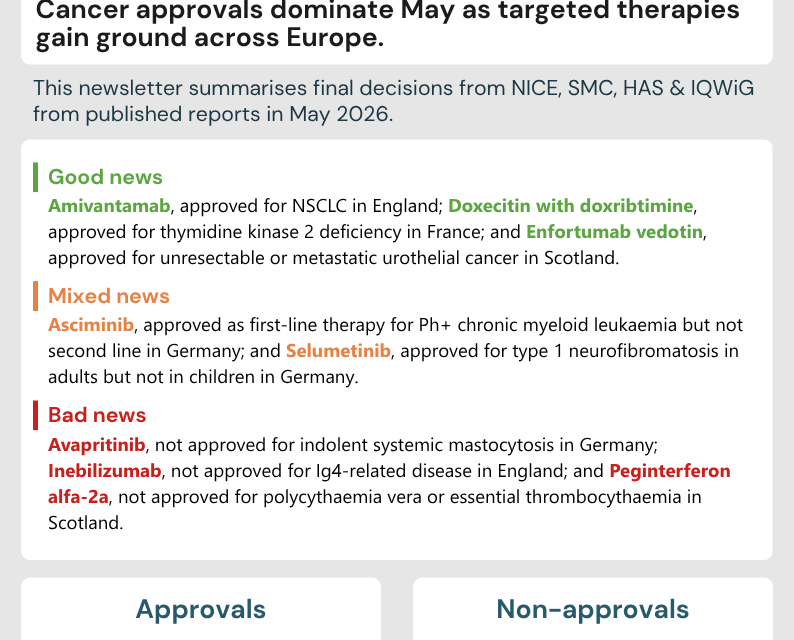Open the Approvals card
Screen dimensions: 794x640
pyautogui.click(x=201, y=609)
